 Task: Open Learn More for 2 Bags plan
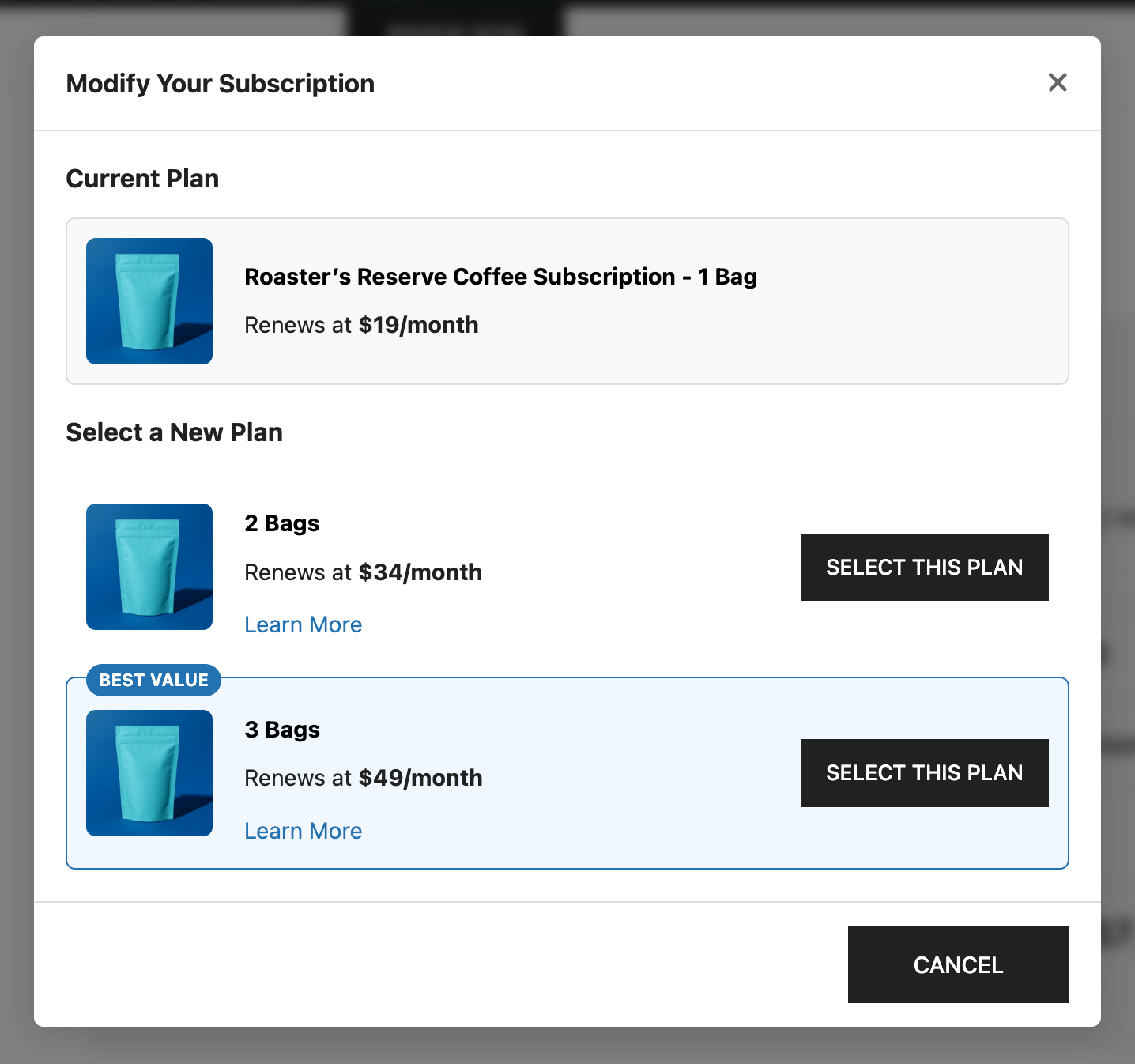tap(303, 624)
